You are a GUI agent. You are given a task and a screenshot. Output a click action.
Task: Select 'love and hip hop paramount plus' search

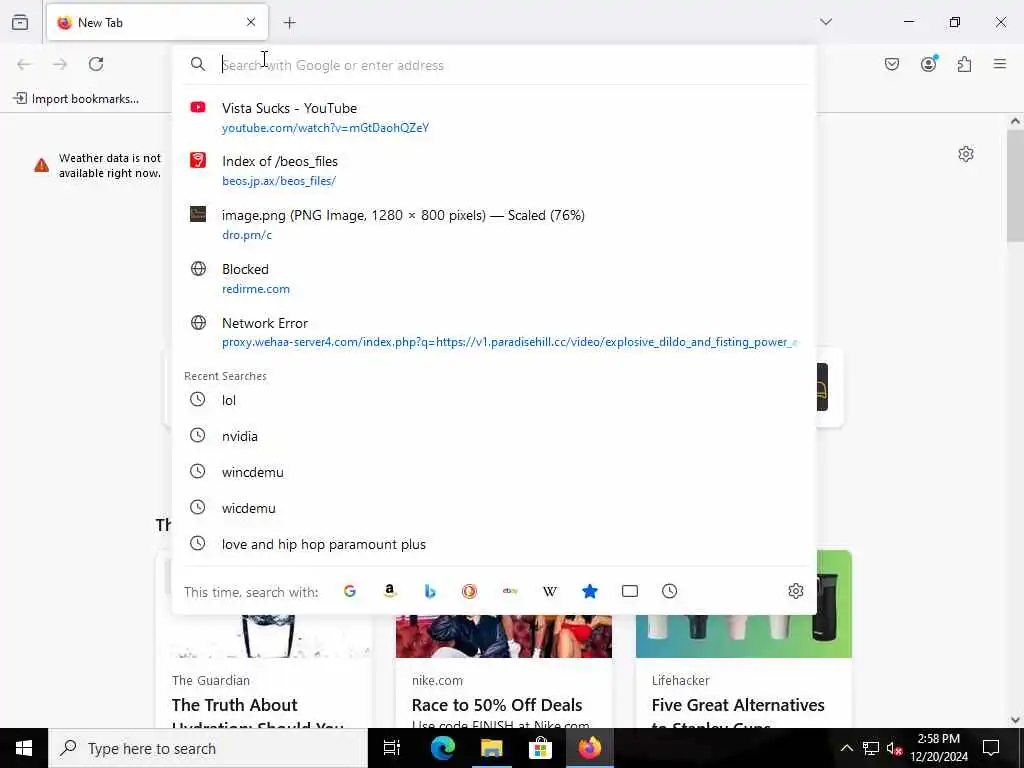click(494, 543)
